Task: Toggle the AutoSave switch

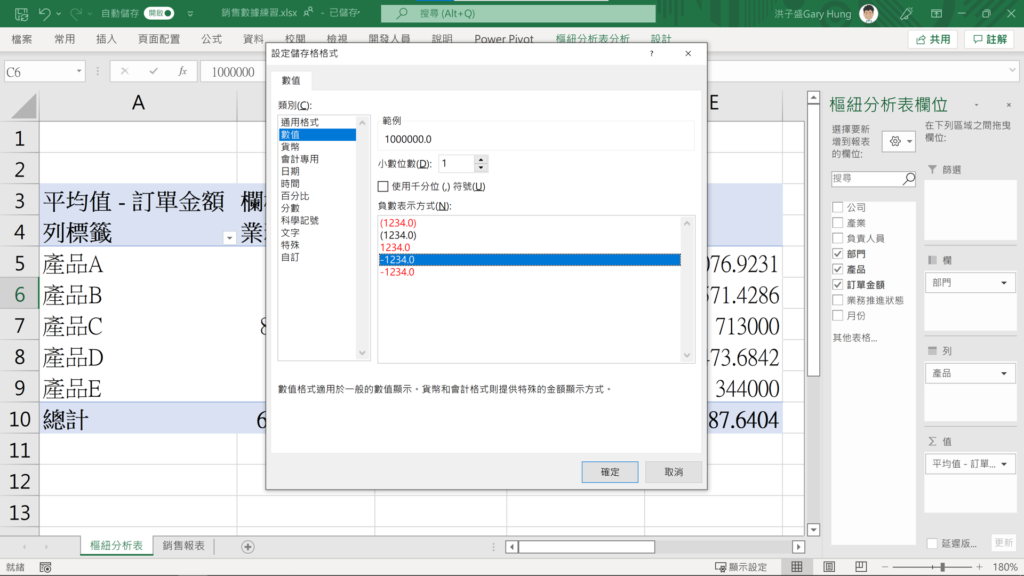Action: pyautogui.click(x=159, y=13)
